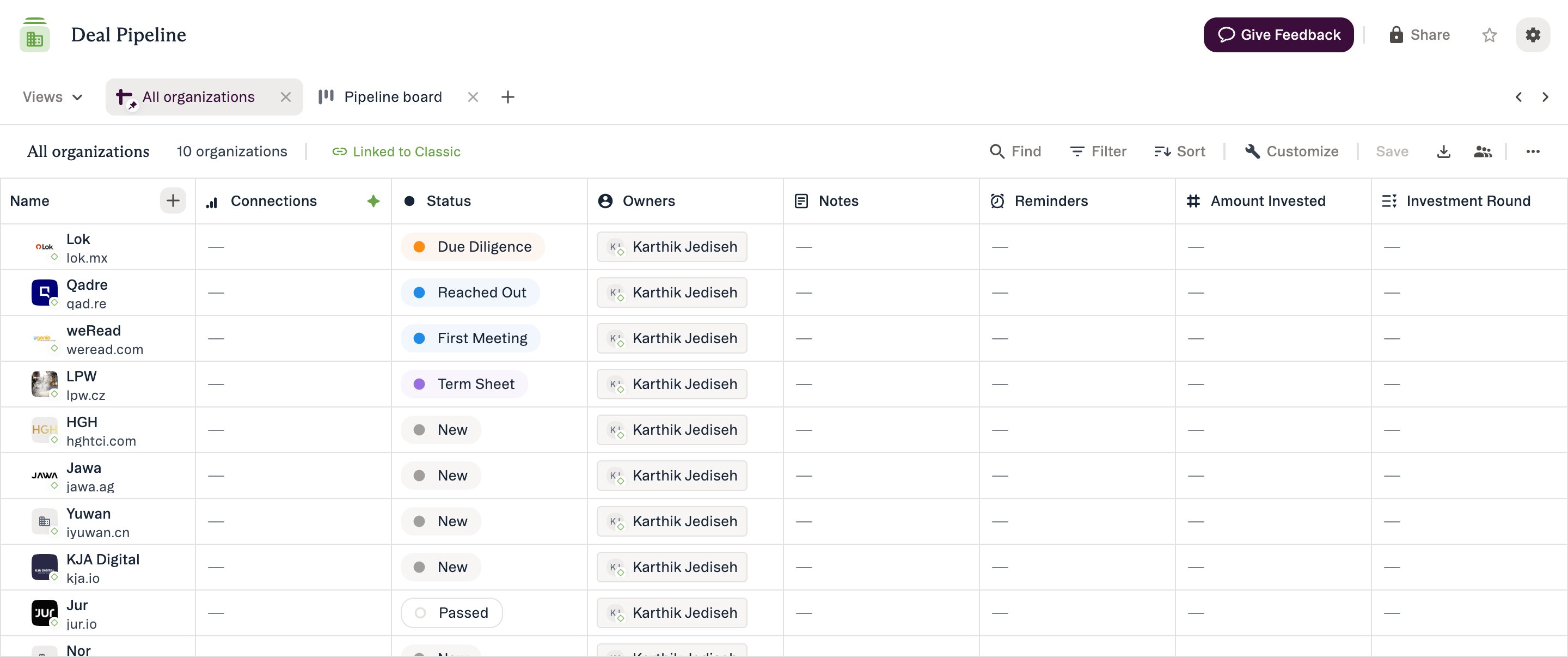The image size is (1568, 657).
Task: Open the New status for KJA Digital
Action: point(440,567)
